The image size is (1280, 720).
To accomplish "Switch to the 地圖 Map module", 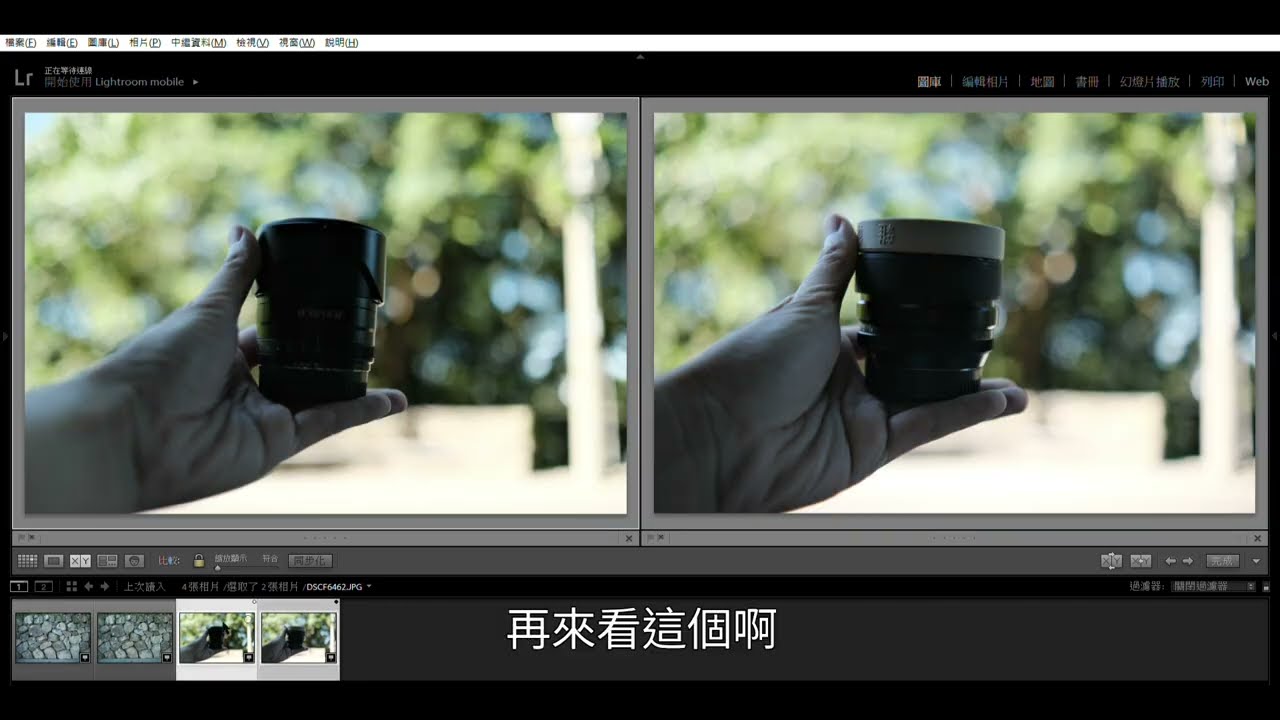I will (x=1042, y=82).
